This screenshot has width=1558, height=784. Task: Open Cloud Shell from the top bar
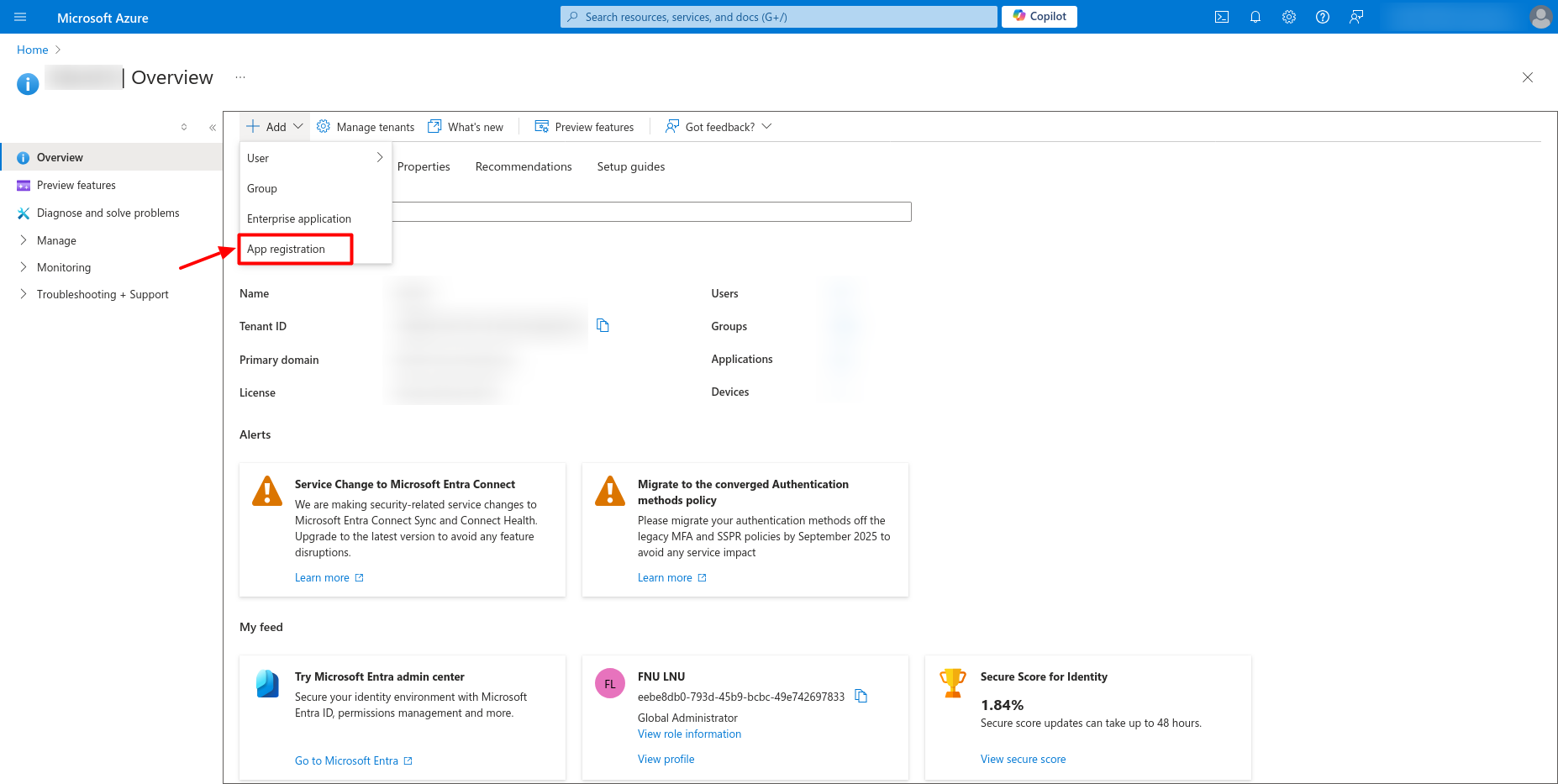[x=1221, y=17]
